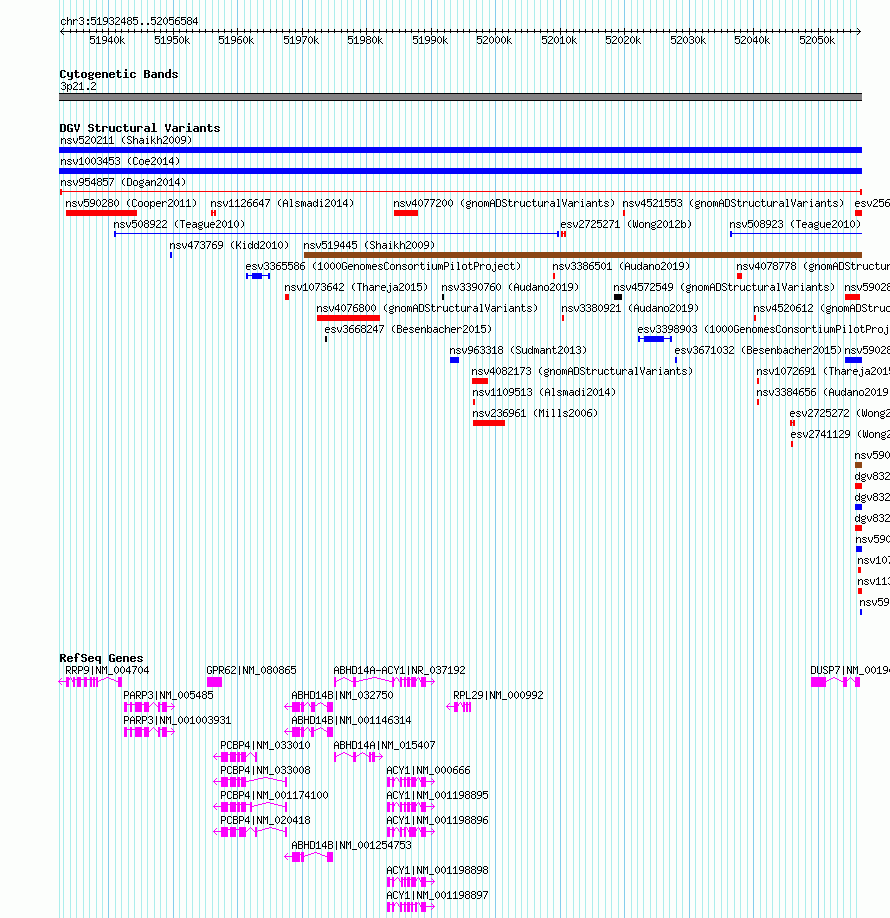
Task: Click the PCBP4|NM_033010 transcript label
Action: click(x=265, y=746)
